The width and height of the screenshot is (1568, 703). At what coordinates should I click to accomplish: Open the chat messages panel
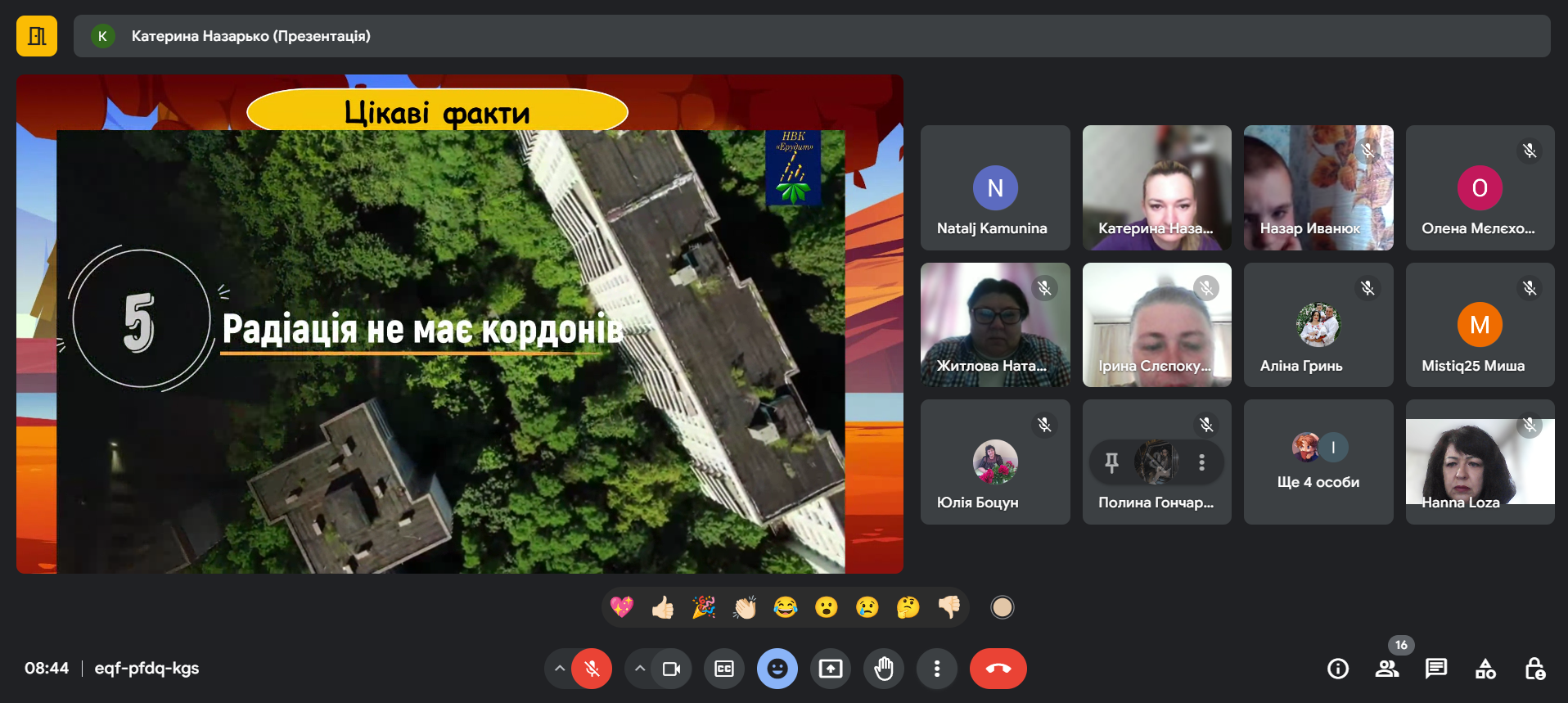click(x=1436, y=669)
